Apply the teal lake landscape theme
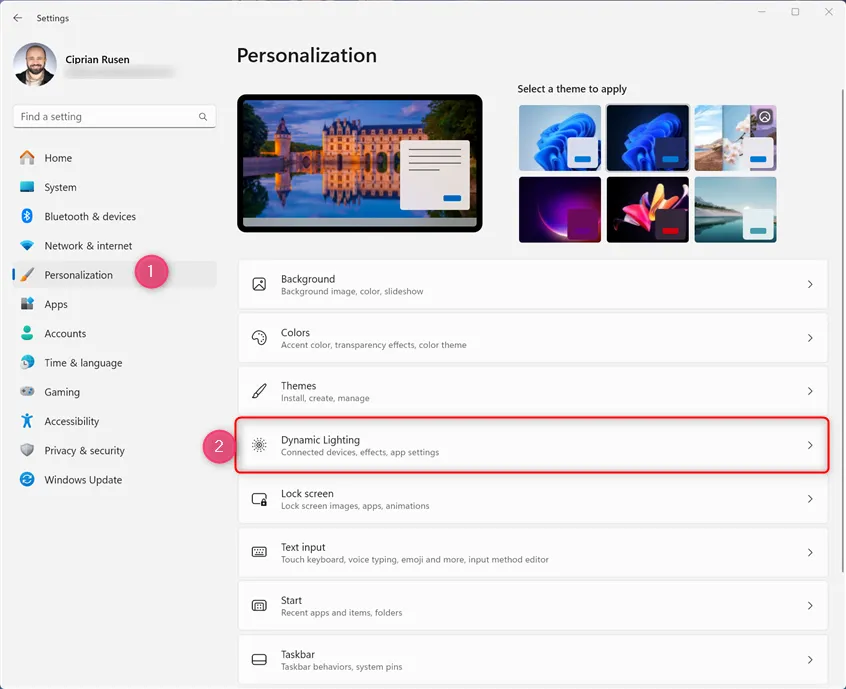Image resolution: width=846 pixels, height=689 pixels. [x=735, y=209]
